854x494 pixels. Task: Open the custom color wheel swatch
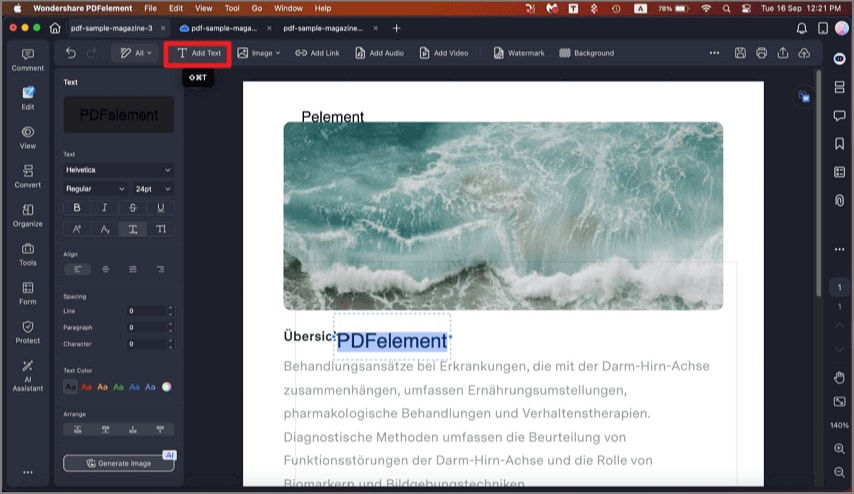pos(167,387)
